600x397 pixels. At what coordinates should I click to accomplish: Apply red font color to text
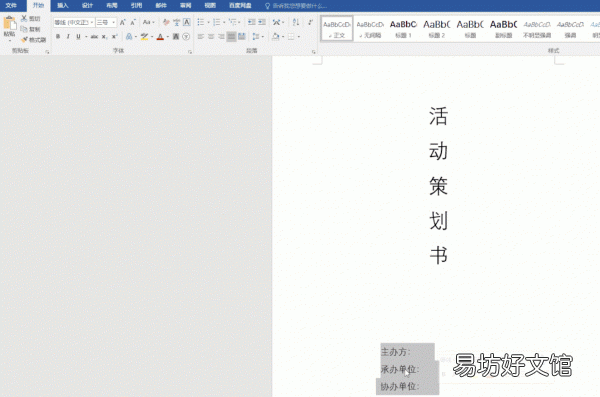click(160, 37)
